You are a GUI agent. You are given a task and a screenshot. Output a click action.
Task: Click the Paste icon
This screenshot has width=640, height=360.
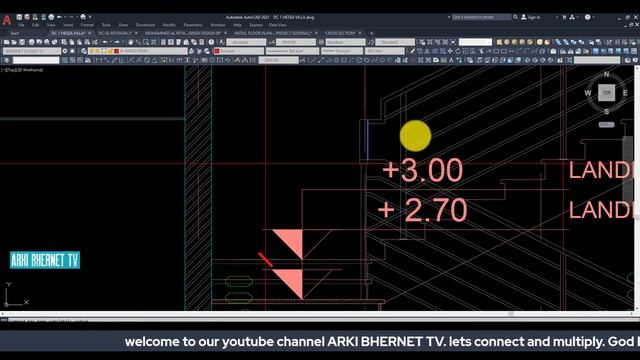(x=79, y=42)
